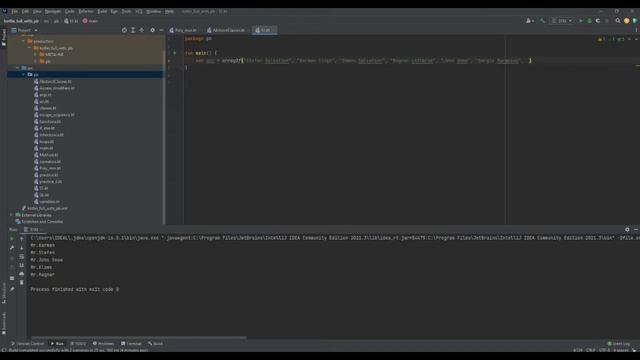Viewport: 640px width, 360px height.
Task: Hide the Run tool window
Action: (636, 229)
